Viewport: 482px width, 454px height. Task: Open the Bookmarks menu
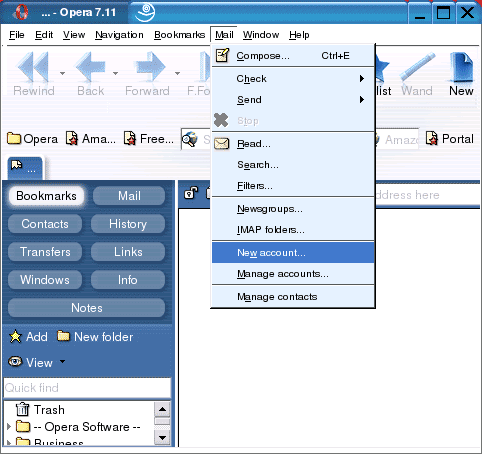tap(179, 35)
